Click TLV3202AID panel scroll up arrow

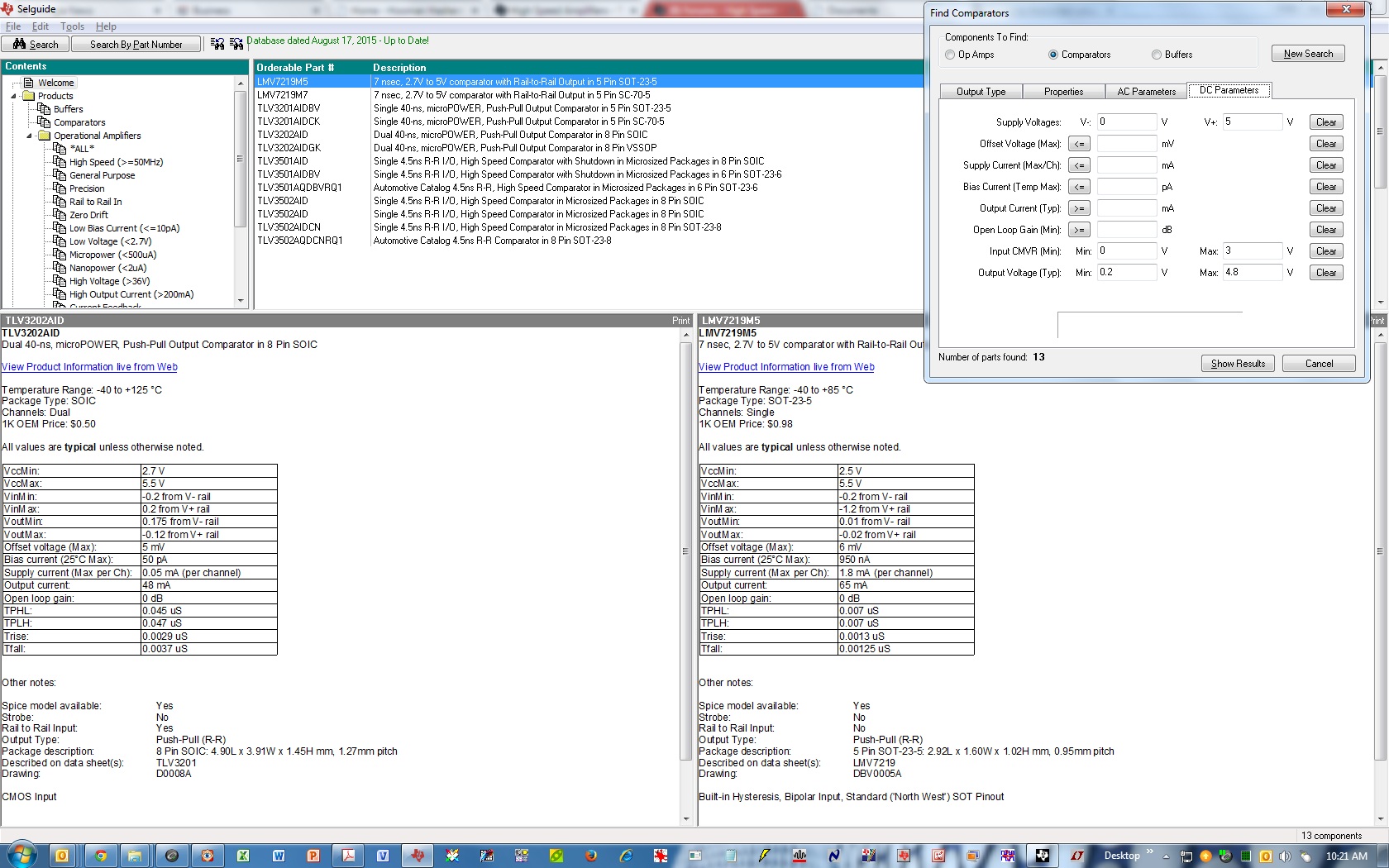(685, 335)
